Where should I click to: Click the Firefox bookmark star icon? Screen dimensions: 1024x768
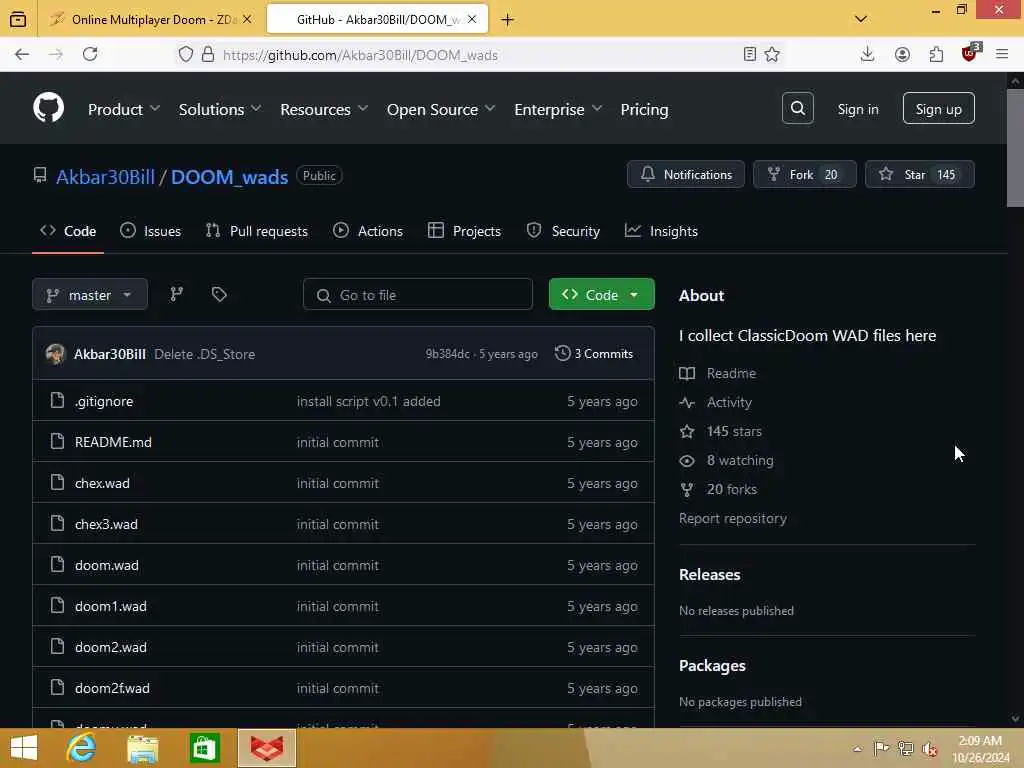[772, 54]
